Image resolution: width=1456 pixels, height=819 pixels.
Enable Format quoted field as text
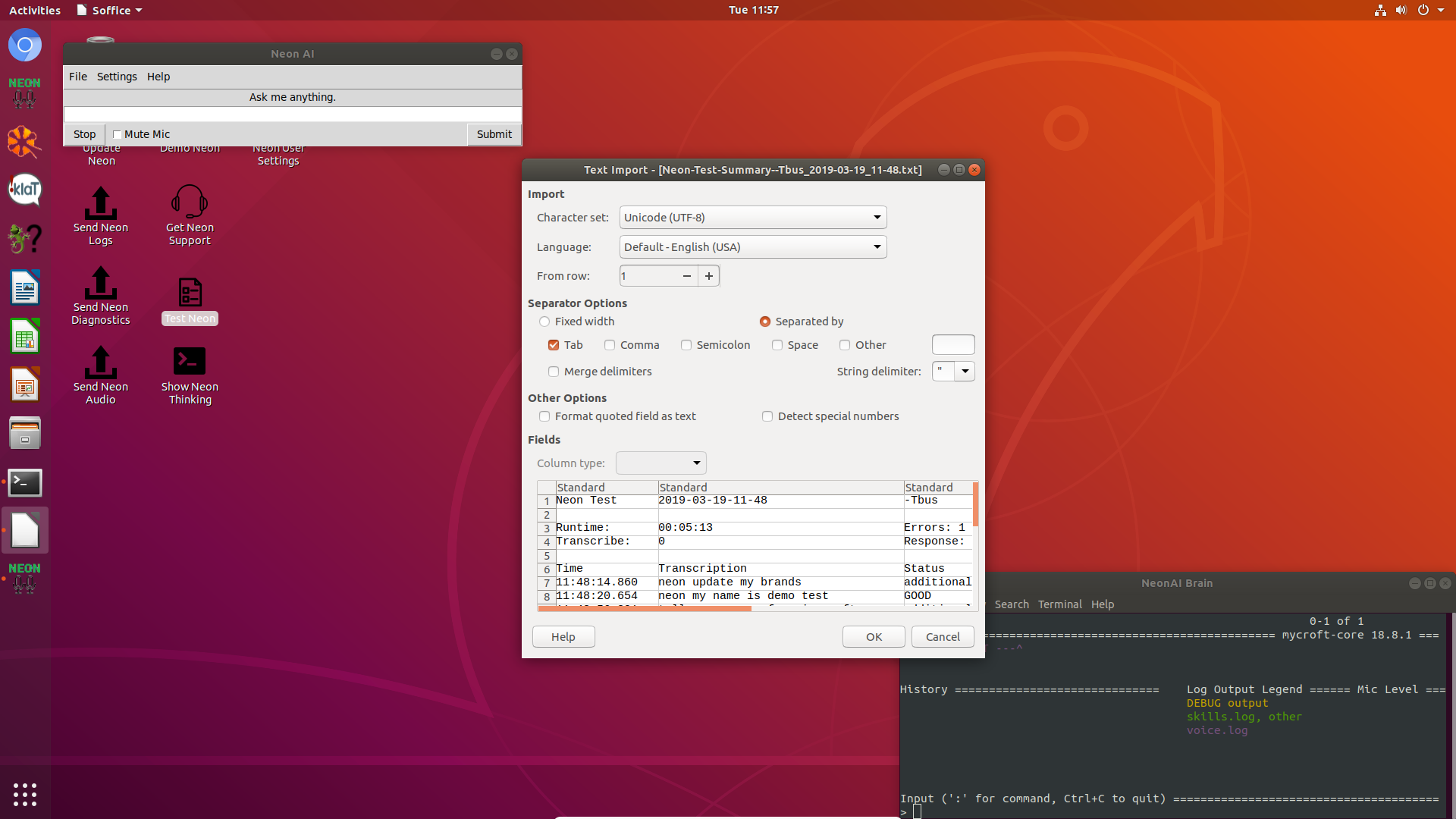[x=544, y=416]
